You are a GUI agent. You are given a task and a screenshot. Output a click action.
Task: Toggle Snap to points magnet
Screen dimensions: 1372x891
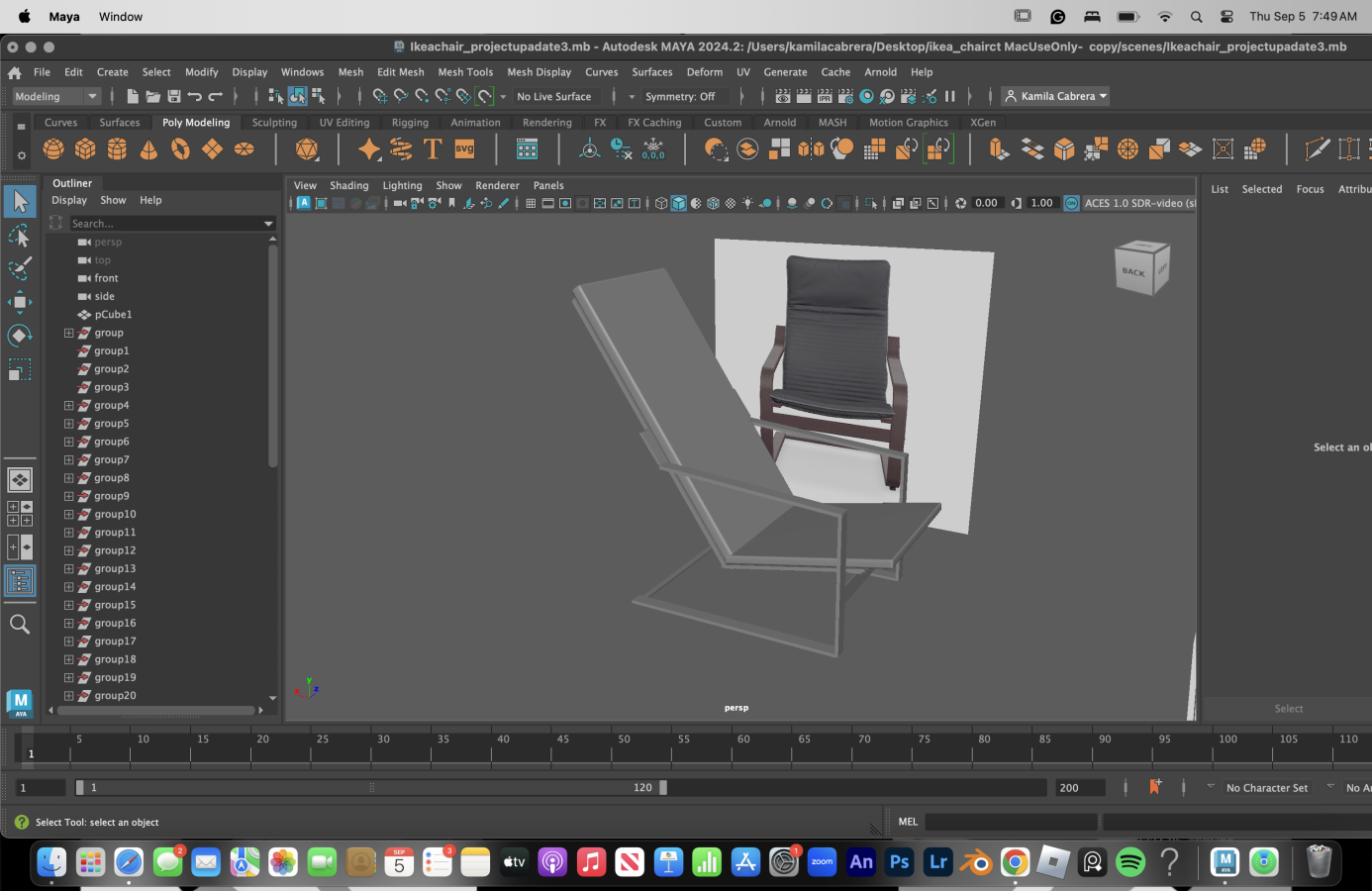422,96
